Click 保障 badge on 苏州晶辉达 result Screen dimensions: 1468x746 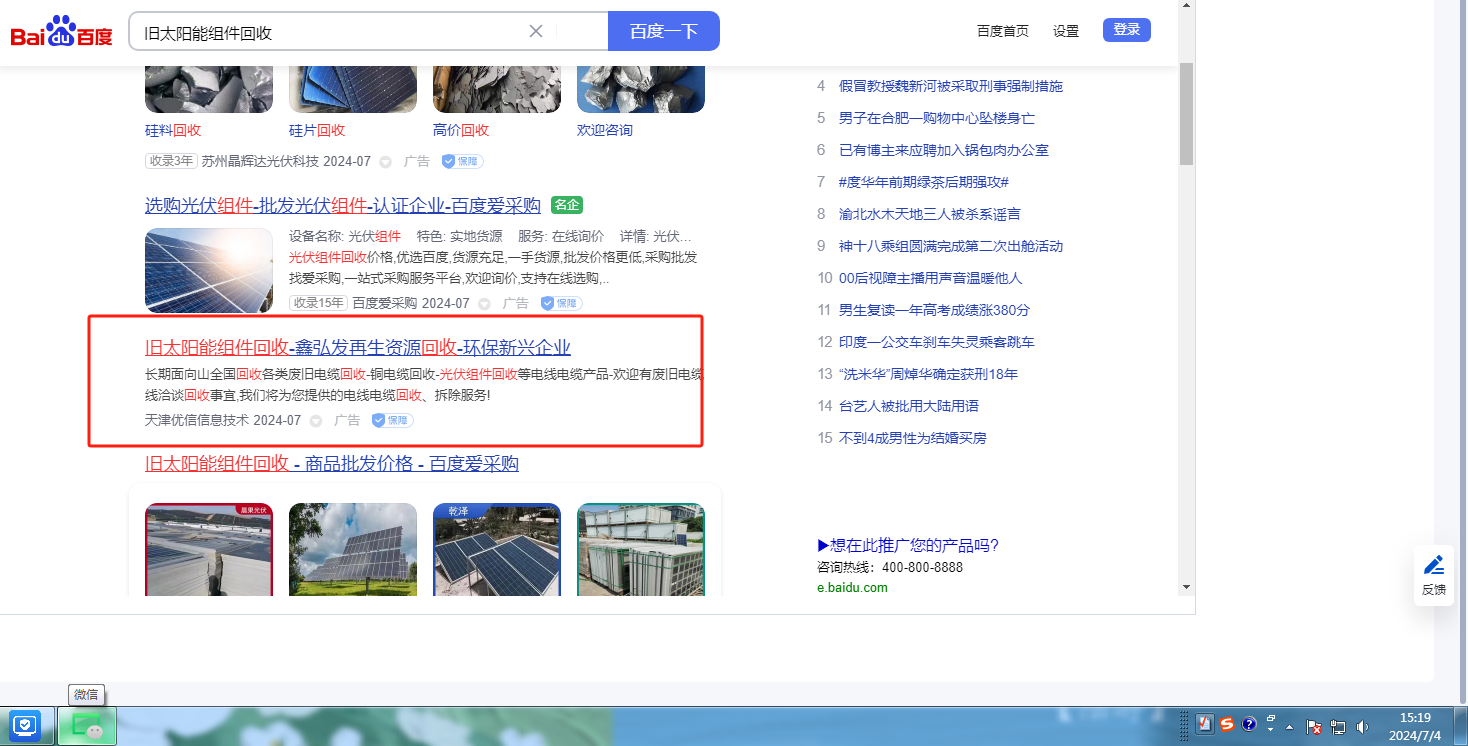462,161
